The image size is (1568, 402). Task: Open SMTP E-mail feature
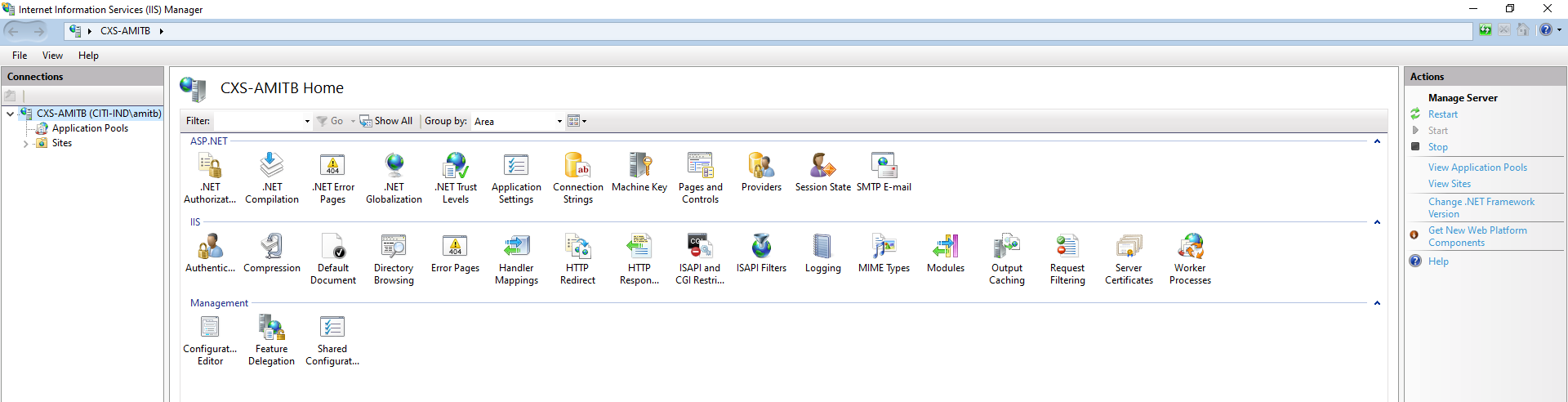point(884,172)
